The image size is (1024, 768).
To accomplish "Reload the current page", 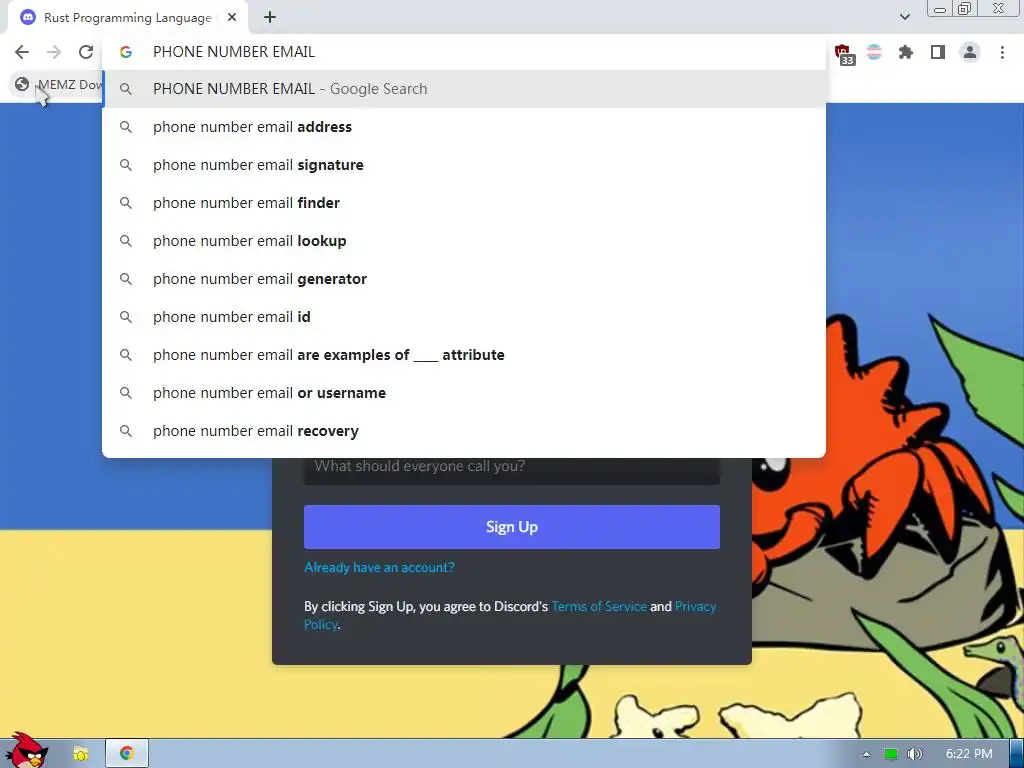I will tap(86, 52).
